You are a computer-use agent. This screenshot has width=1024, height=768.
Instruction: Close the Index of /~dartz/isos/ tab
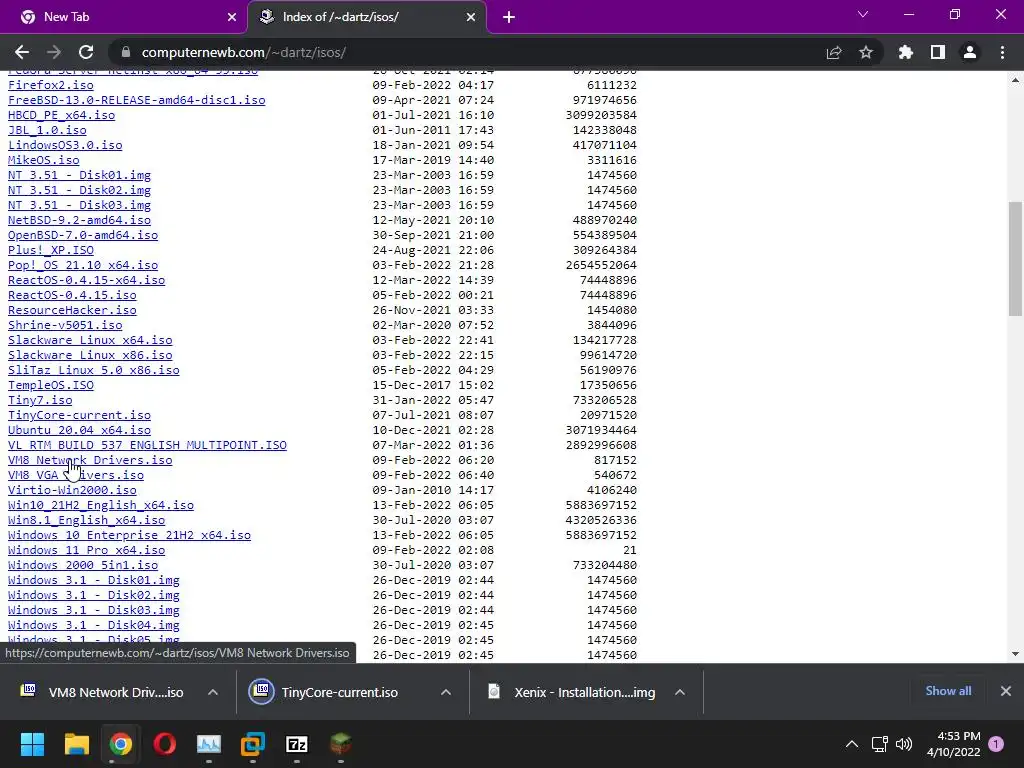(471, 17)
